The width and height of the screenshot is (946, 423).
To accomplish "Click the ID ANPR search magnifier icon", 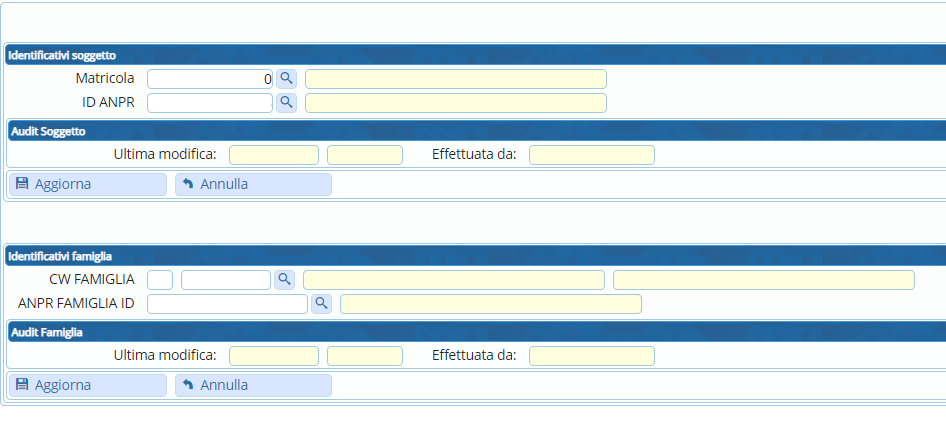I will point(286,102).
